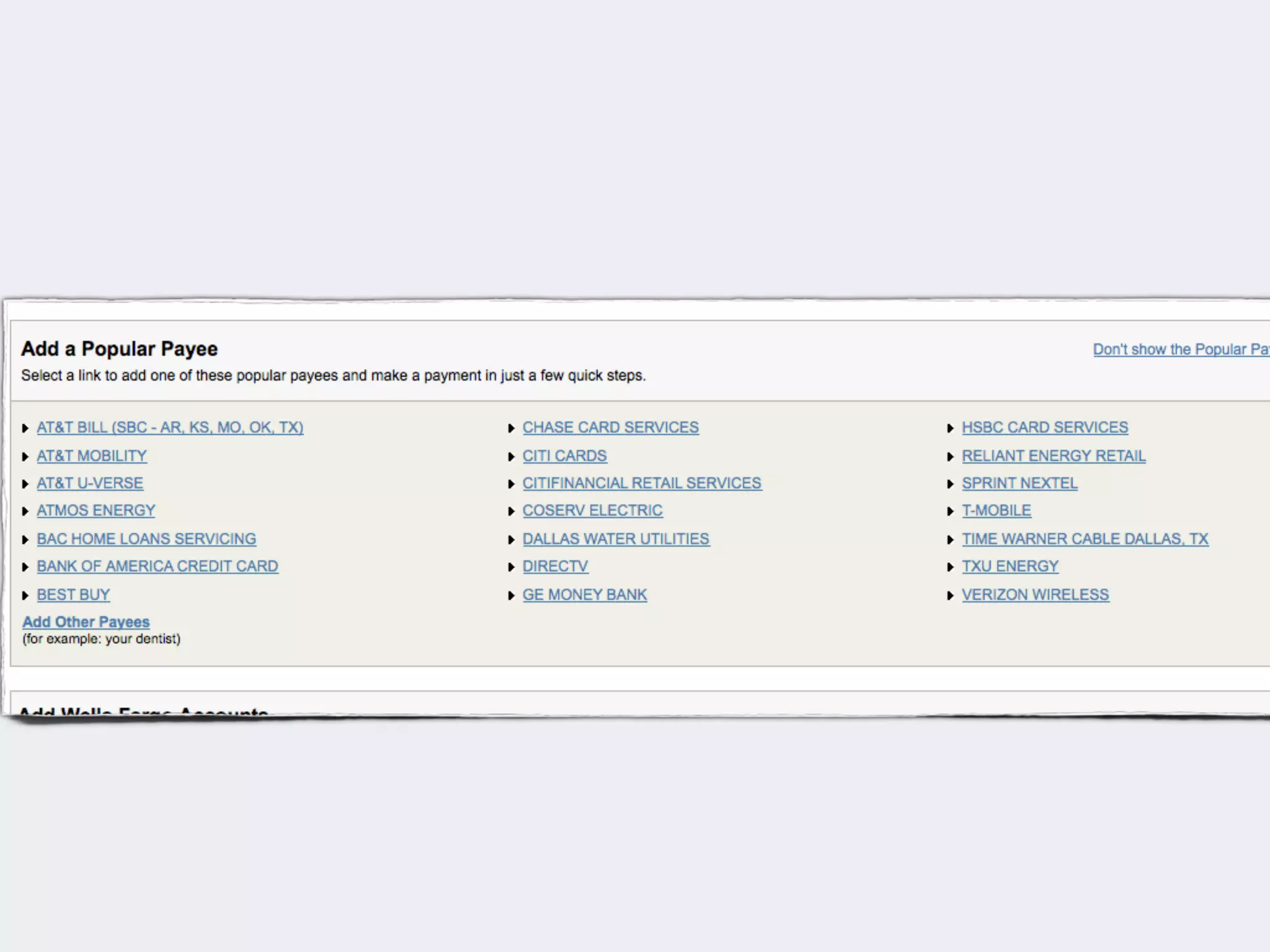Image resolution: width=1270 pixels, height=952 pixels.
Task: Open CHASE CARD SERVICES payee
Action: pyautogui.click(x=610, y=428)
